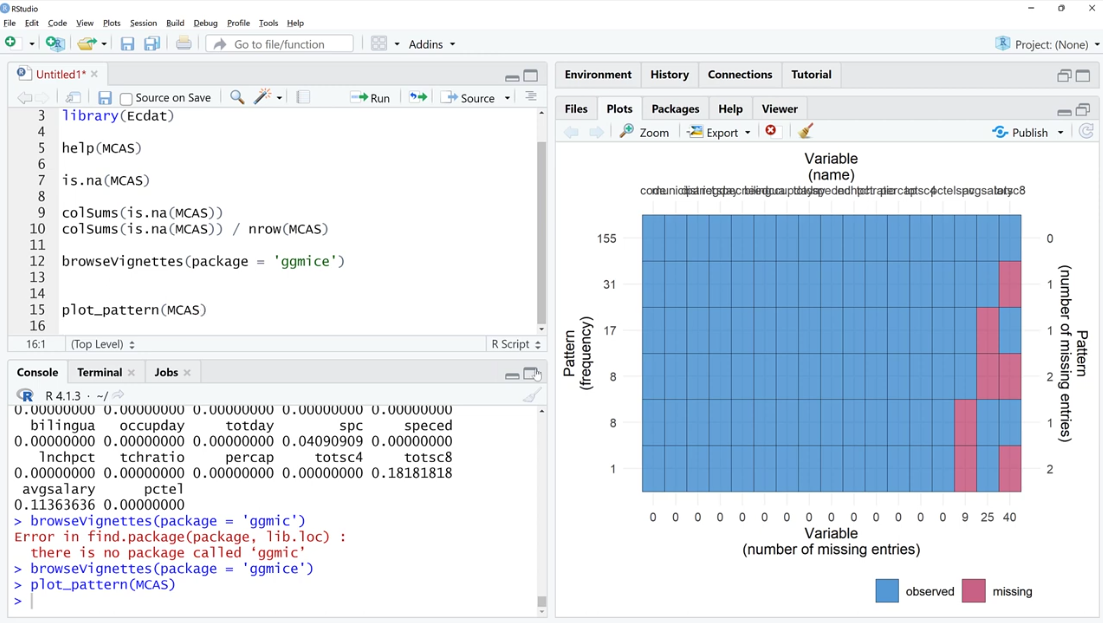The image size is (1103, 623).
Task: Click the Code Tools magic wand icon
Action: [262, 97]
